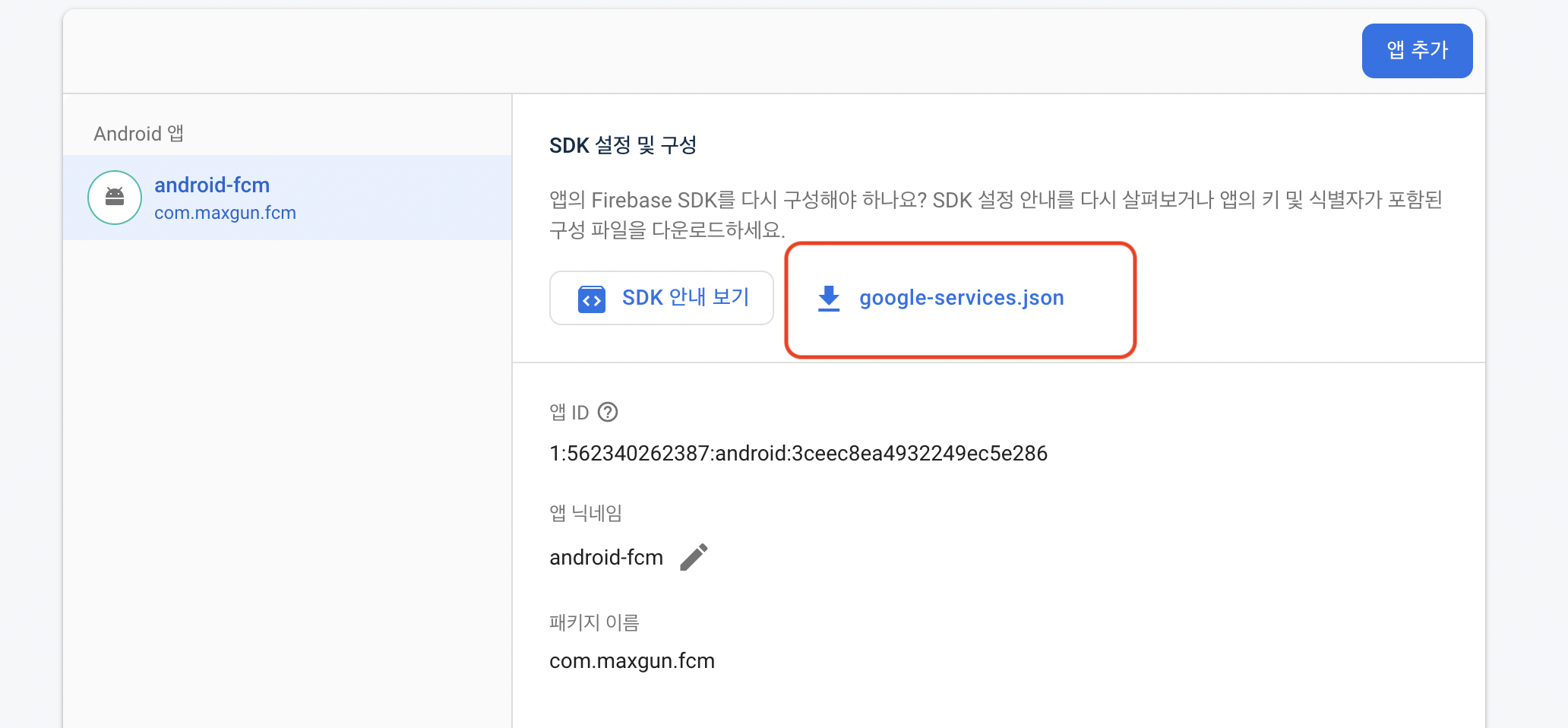
Task: Click the 앱 ID label
Action: click(x=569, y=412)
